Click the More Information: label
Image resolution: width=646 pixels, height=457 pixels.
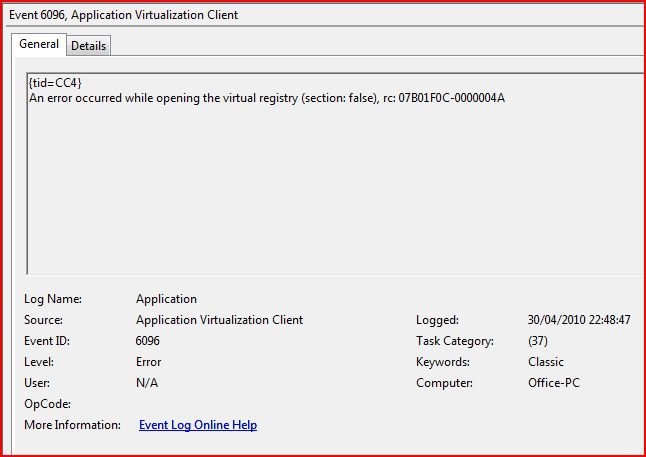click(72, 425)
